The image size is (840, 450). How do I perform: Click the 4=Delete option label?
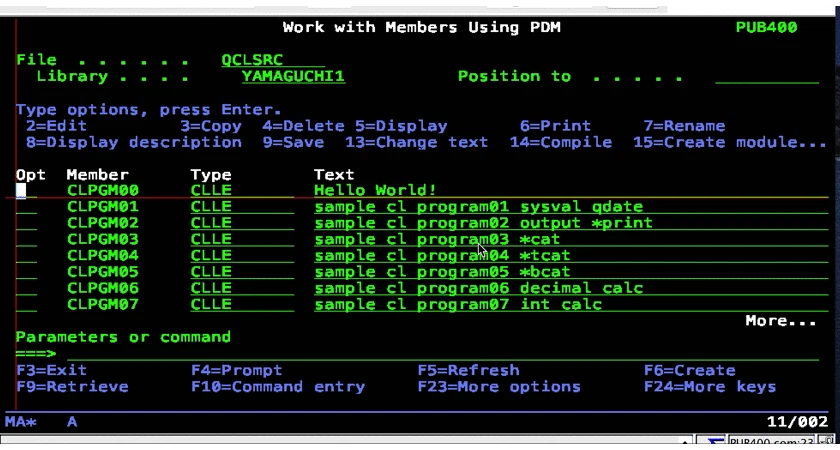click(x=303, y=126)
